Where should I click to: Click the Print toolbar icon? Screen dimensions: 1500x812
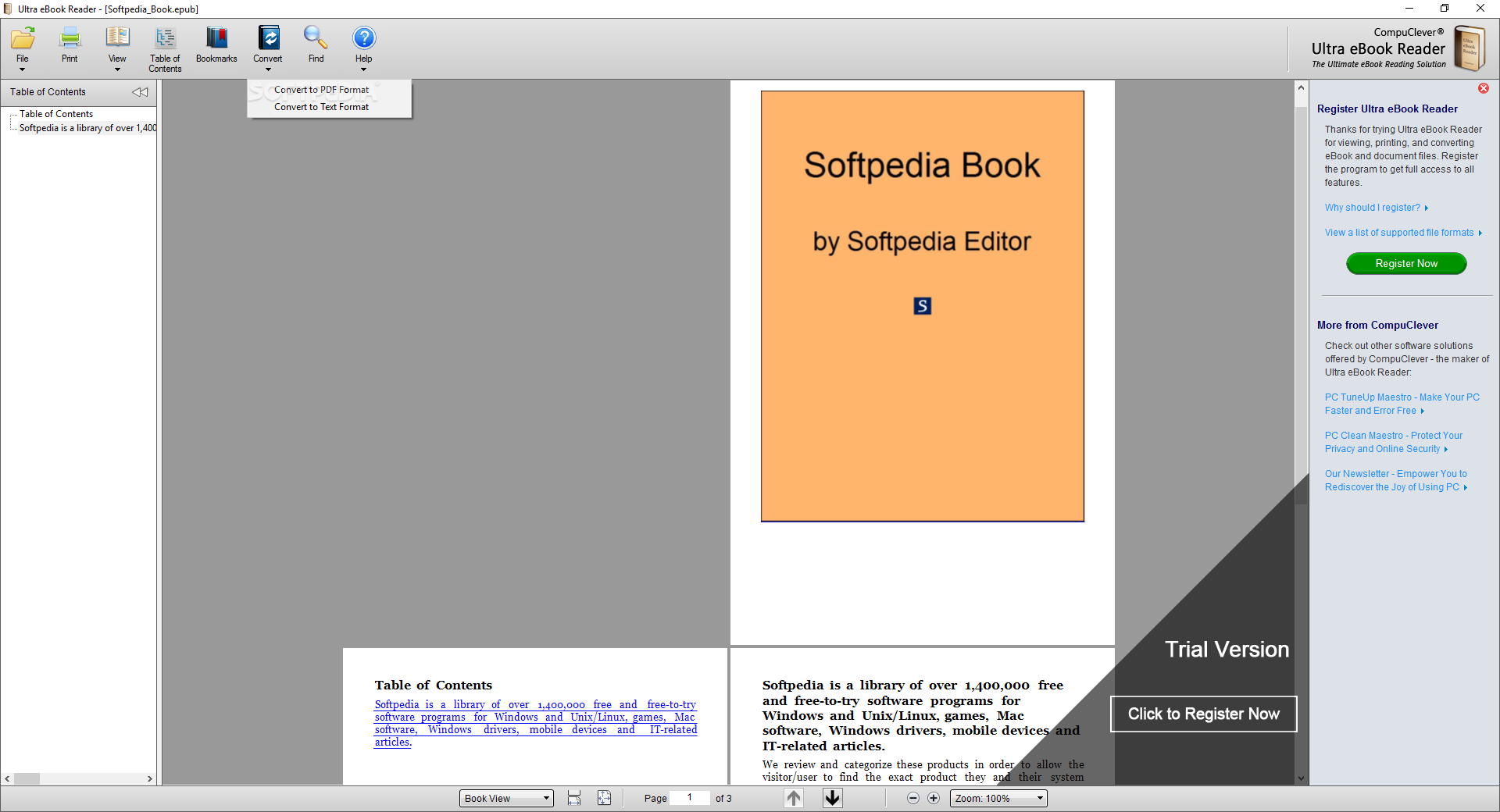pyautogui.click(x=70, y=38)
